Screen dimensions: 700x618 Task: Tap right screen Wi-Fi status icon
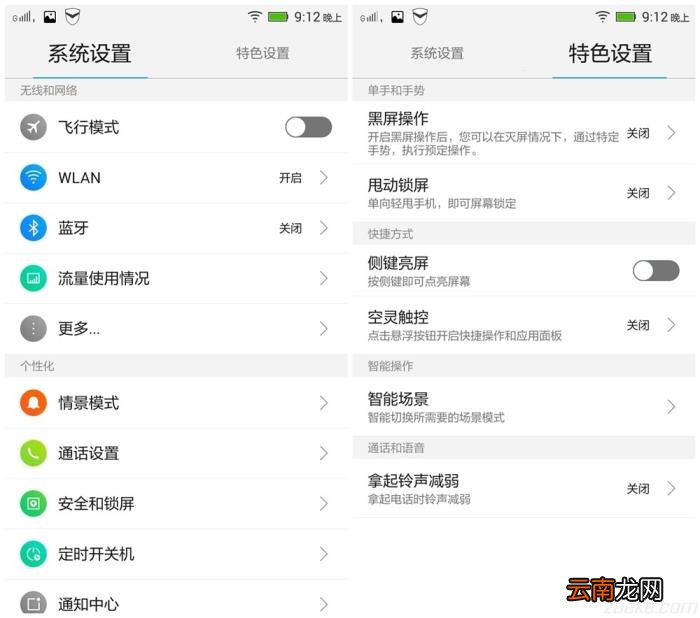tap(602, 17)
